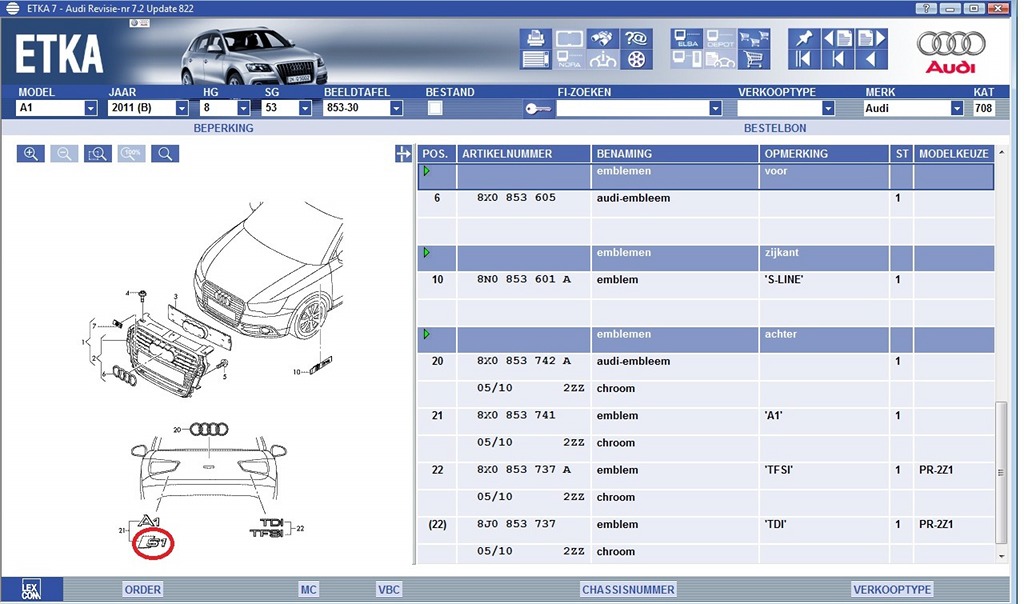
Task: Click the pushpin bookmark icon
Action: point(803,38)
